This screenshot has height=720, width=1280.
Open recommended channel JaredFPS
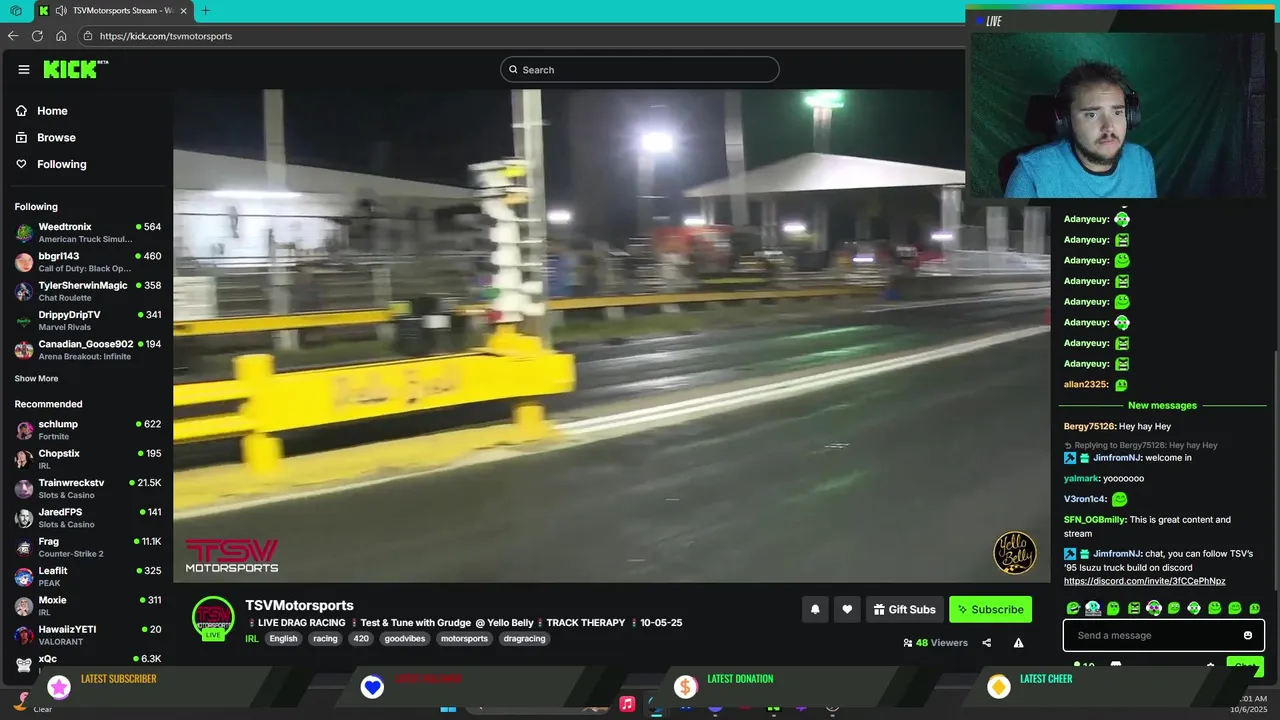click(x=88, y=518)
